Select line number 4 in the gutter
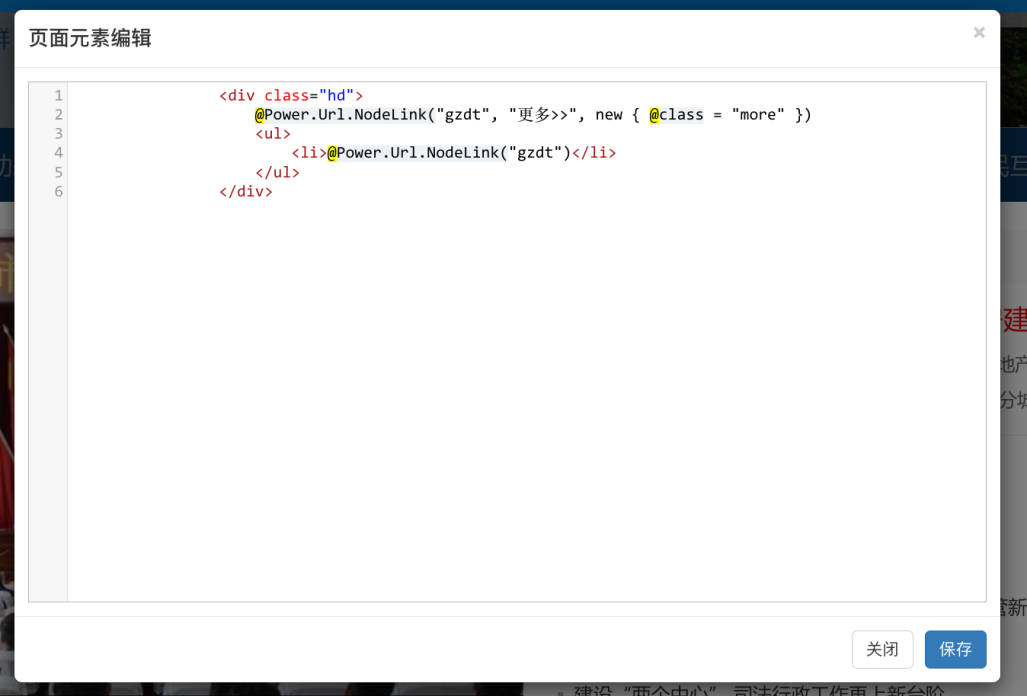 click(x=58, y=153)
